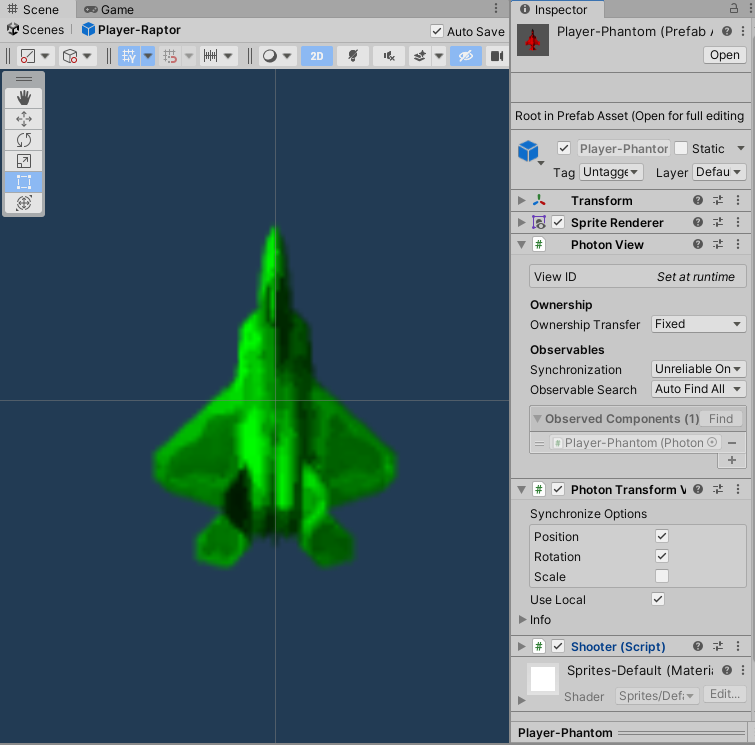
Task: Click Open prefab button
Action: click(x=725, y=55)
